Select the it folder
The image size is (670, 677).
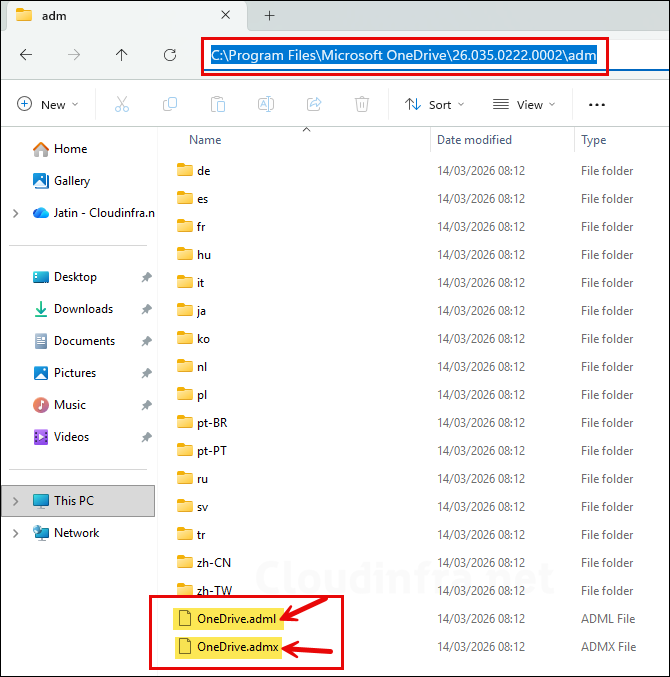click(x=190, y=283)
